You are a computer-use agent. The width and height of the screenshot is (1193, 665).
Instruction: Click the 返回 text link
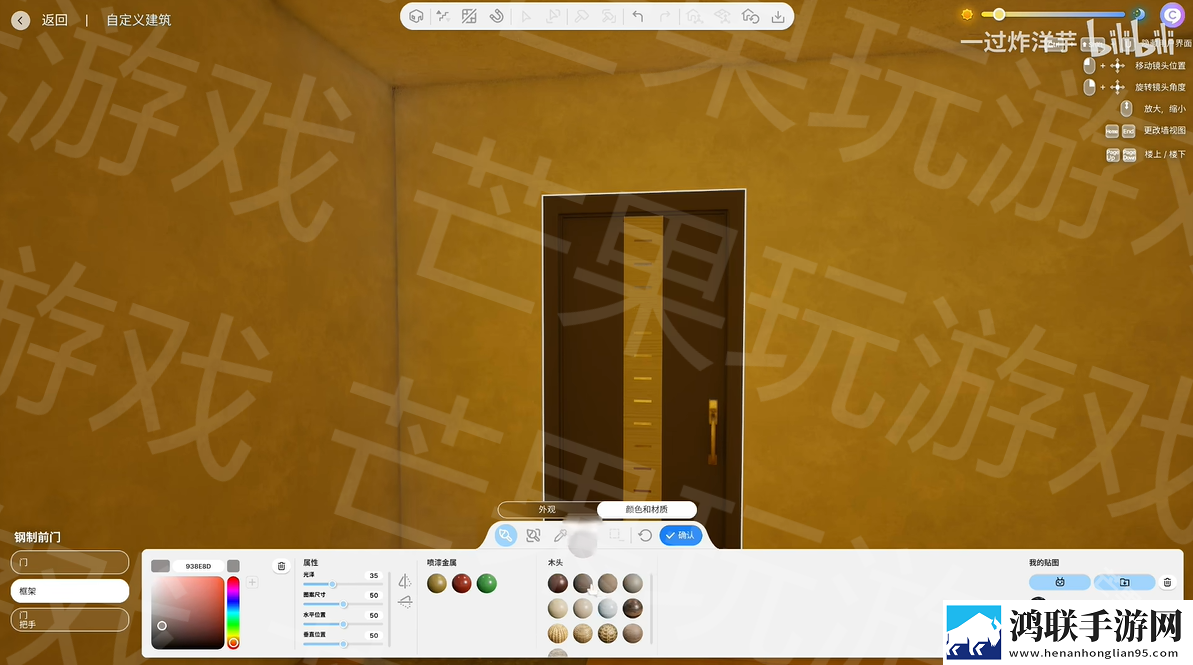(x=55, y=20)
